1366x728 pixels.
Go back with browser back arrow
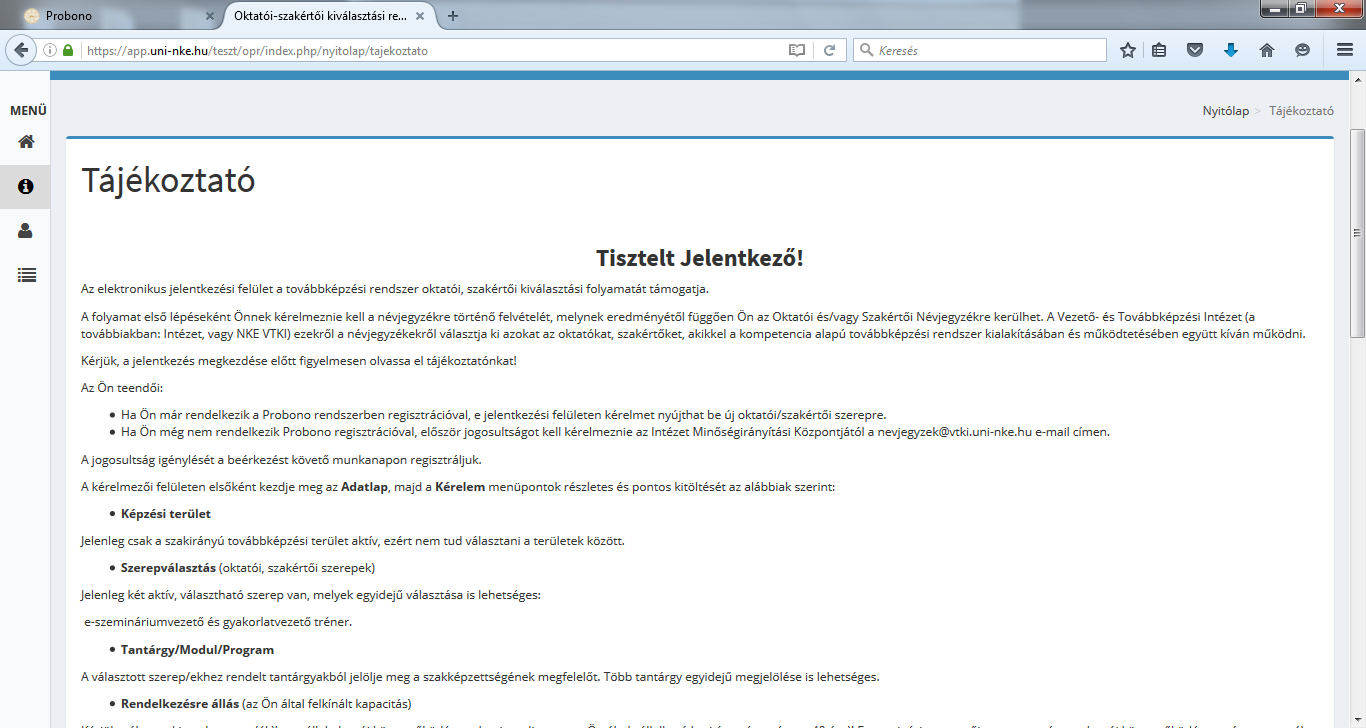click(20, 50)
